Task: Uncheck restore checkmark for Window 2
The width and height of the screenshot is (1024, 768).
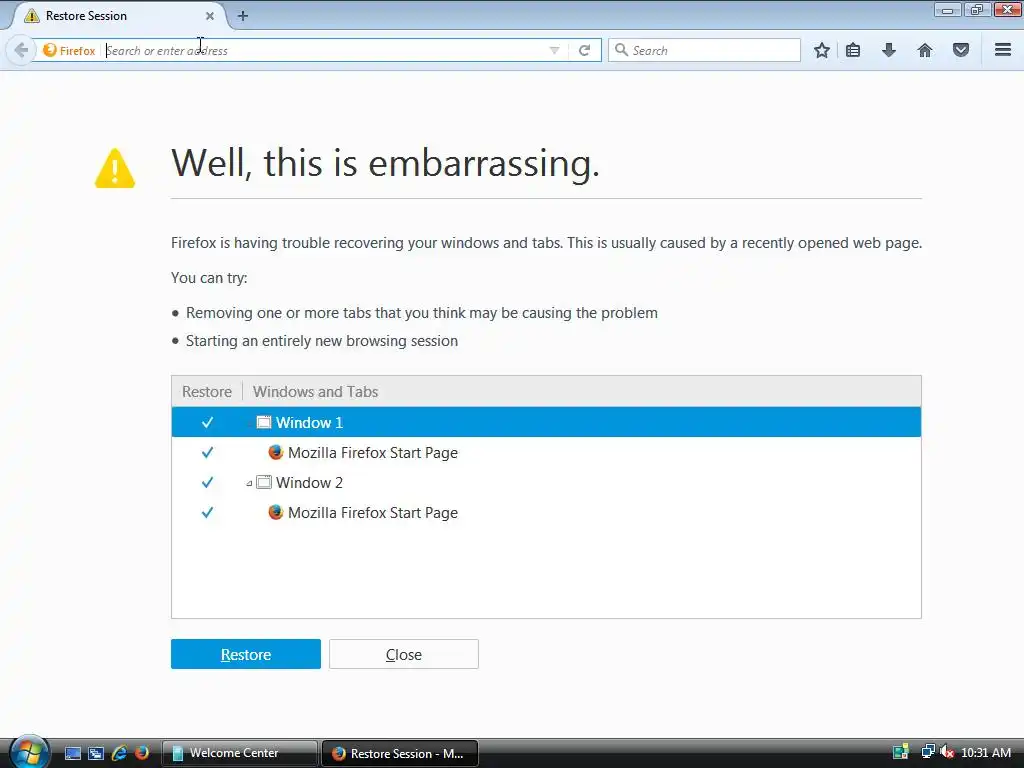Action: [207, 483]
